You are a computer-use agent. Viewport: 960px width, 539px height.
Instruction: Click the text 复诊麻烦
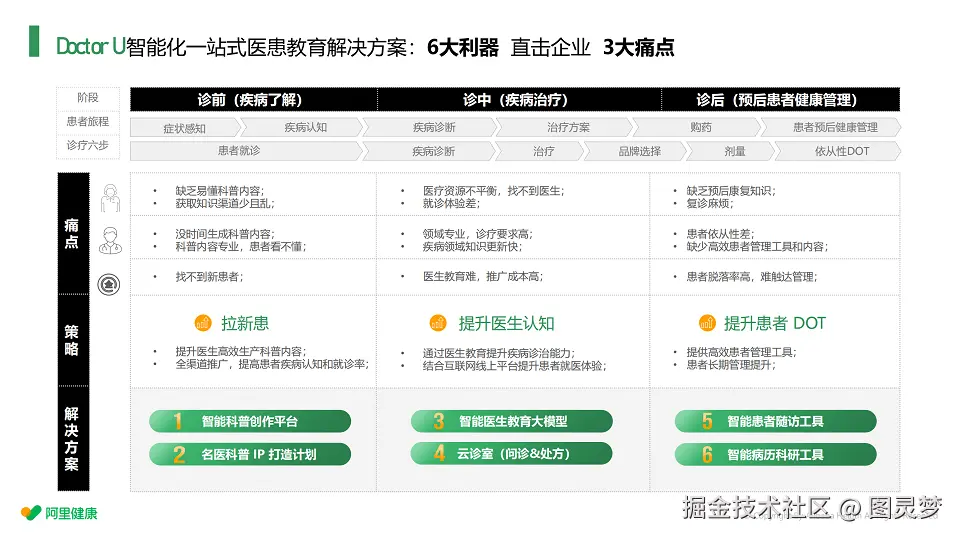tap(708, 203)
